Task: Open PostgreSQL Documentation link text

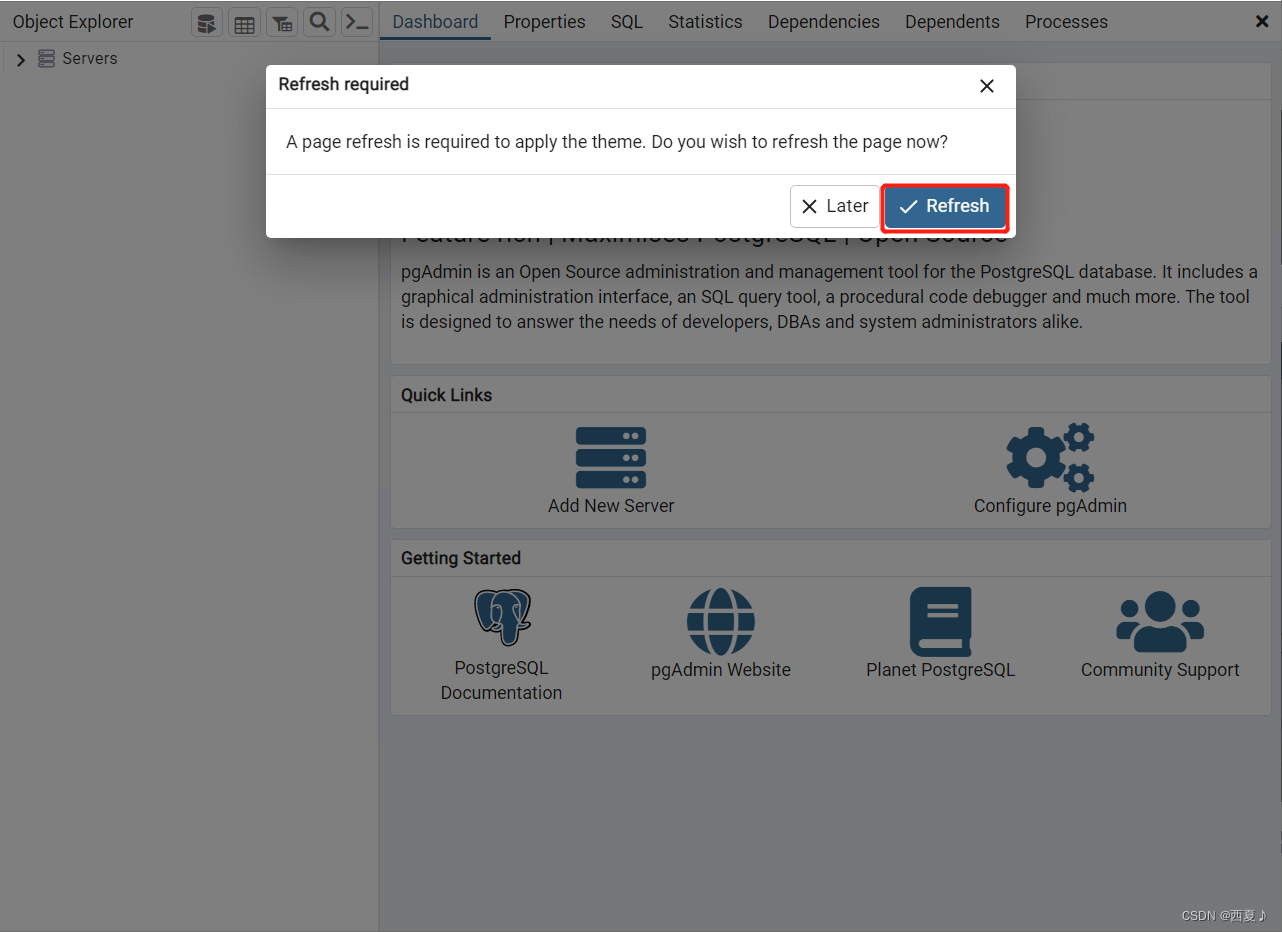Action: [x=502, y=680]
